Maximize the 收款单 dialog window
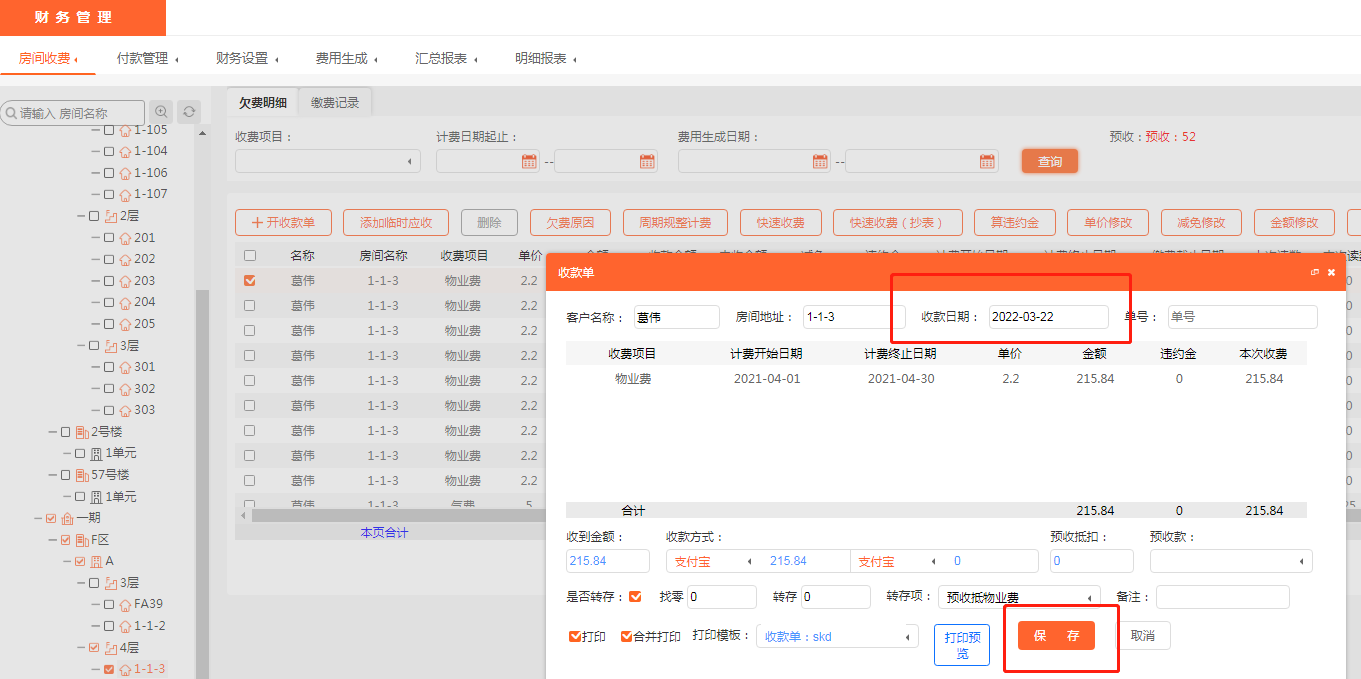 click(1315, 272)
